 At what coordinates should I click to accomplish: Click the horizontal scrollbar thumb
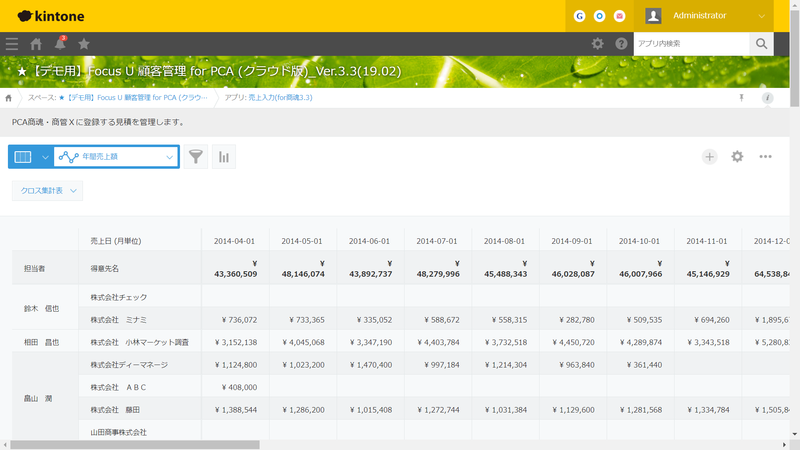pyautogui.click(x=135, y=445)
